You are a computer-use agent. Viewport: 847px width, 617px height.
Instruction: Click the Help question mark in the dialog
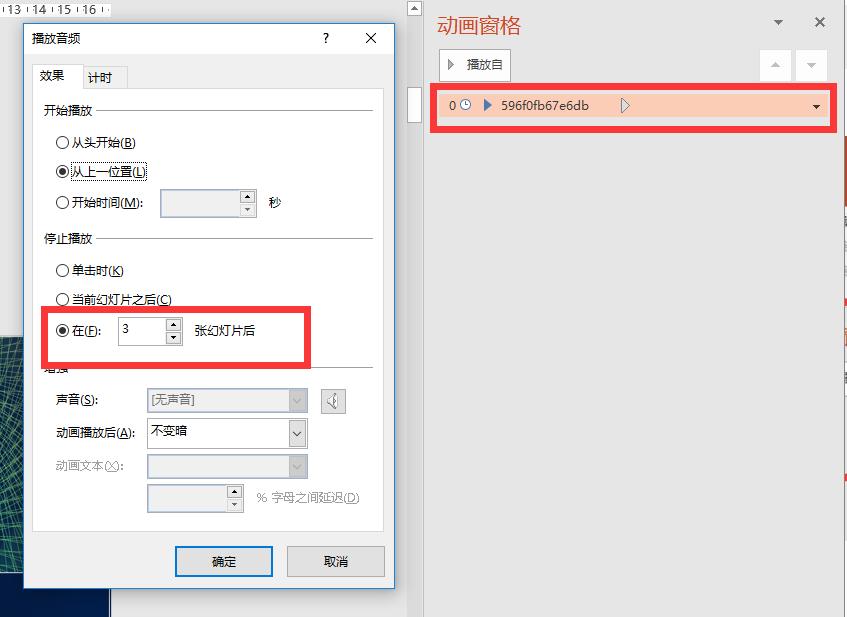(324, 38)
